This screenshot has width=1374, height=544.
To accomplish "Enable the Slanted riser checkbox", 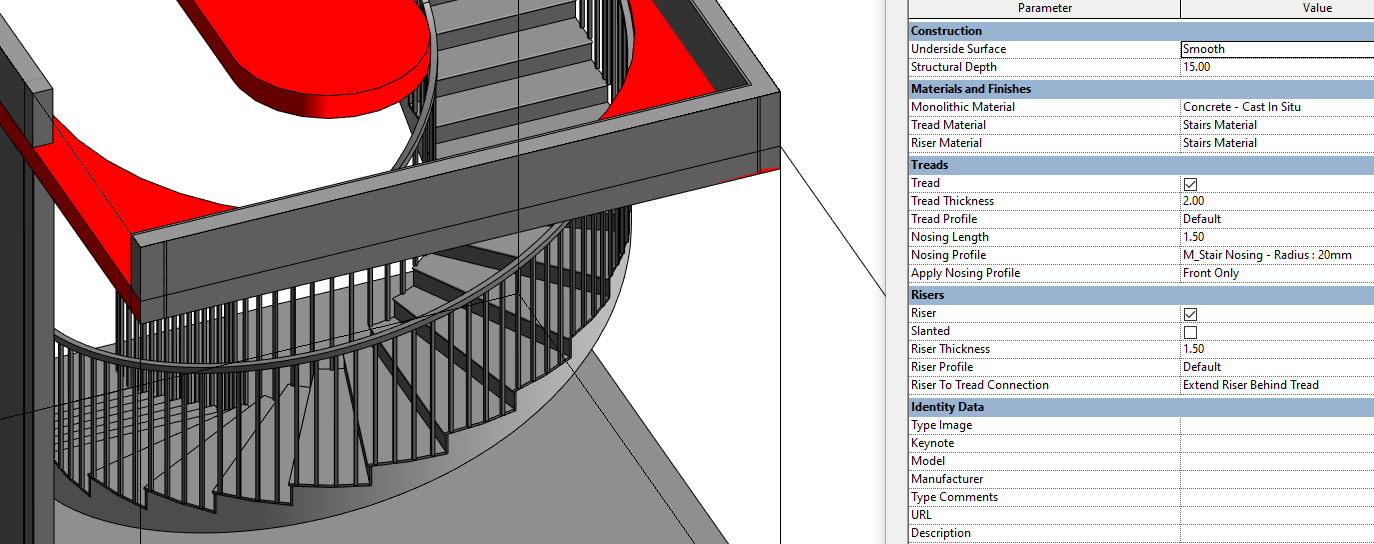I will [1190, 332].
